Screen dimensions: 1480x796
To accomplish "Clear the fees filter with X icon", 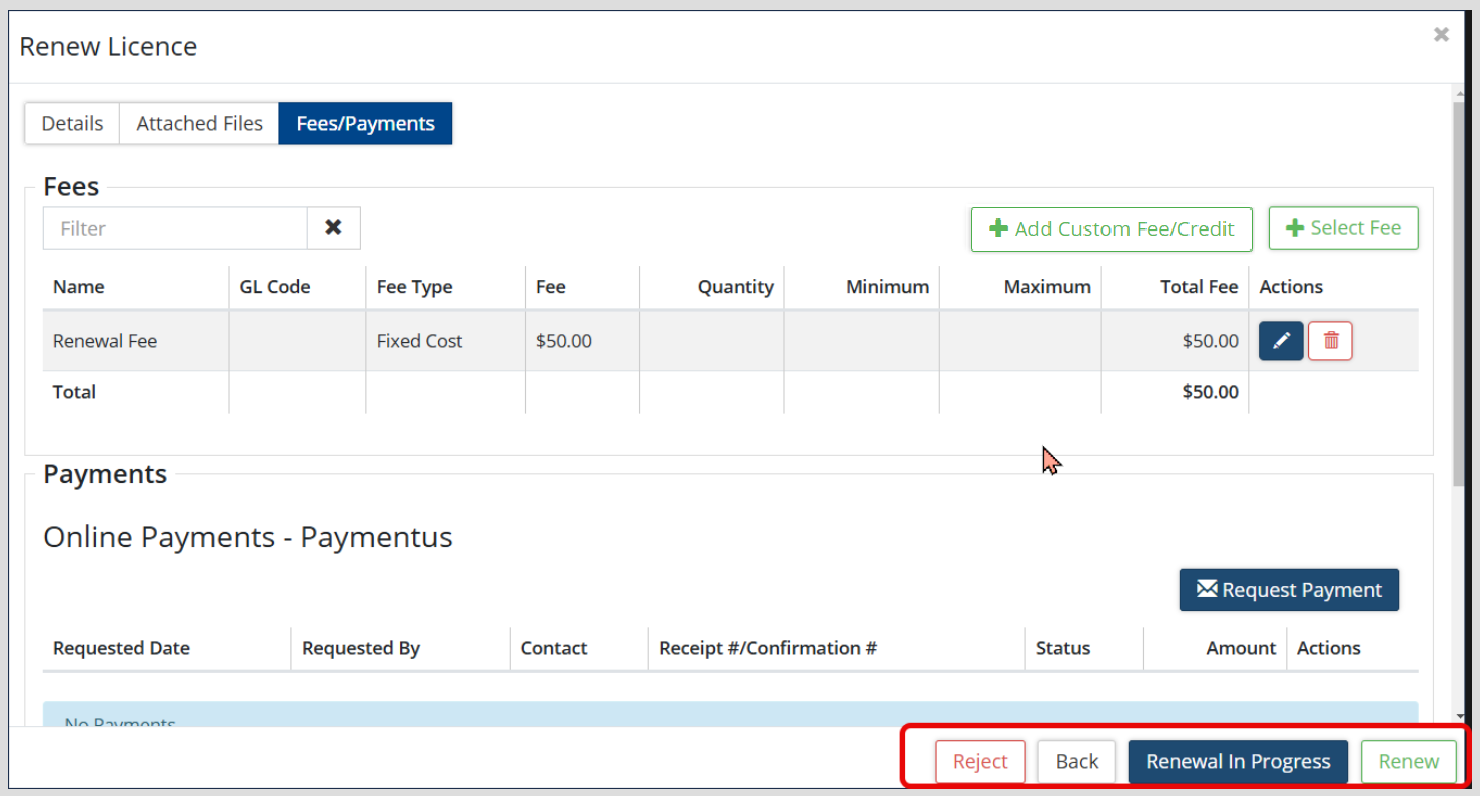I will tap(333, 228).
